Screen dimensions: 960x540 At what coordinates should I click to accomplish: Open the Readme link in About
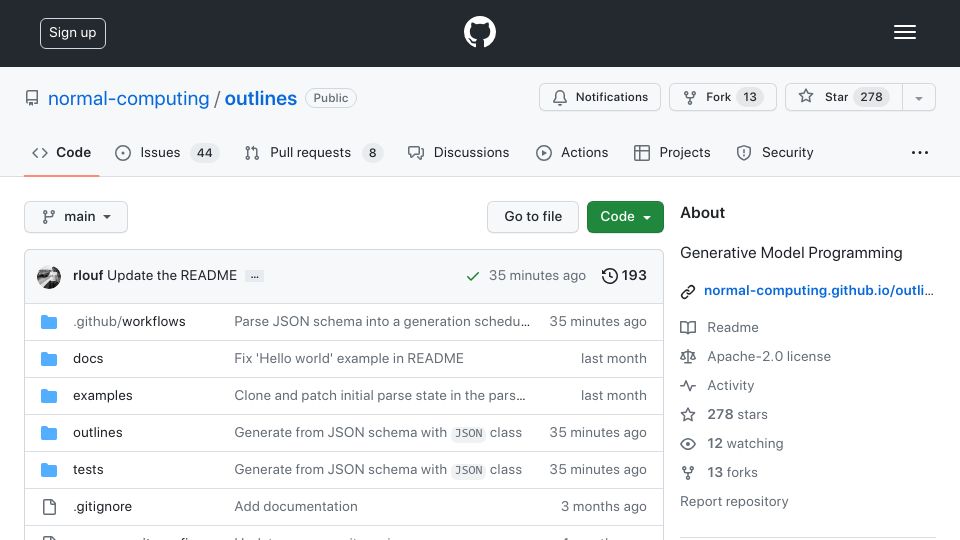[x=733, y=327]
